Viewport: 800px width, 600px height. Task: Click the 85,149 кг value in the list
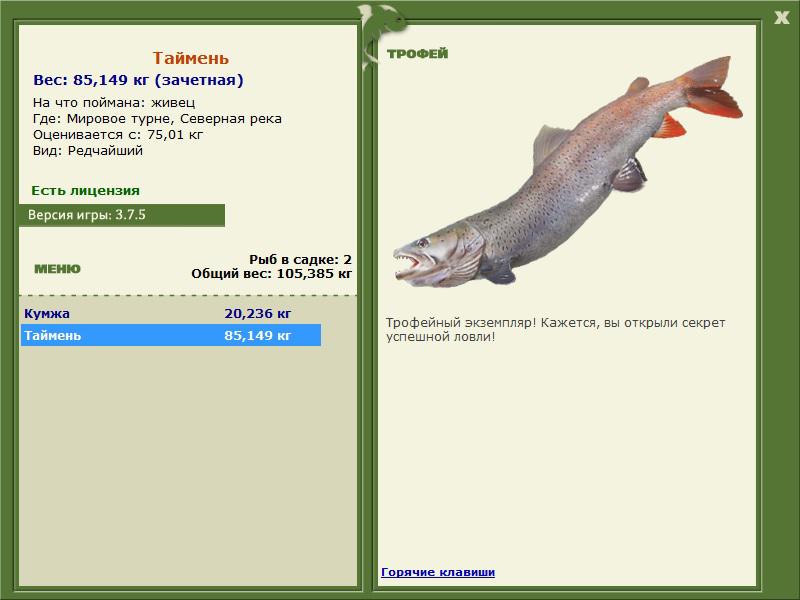[x=258, y=335]
